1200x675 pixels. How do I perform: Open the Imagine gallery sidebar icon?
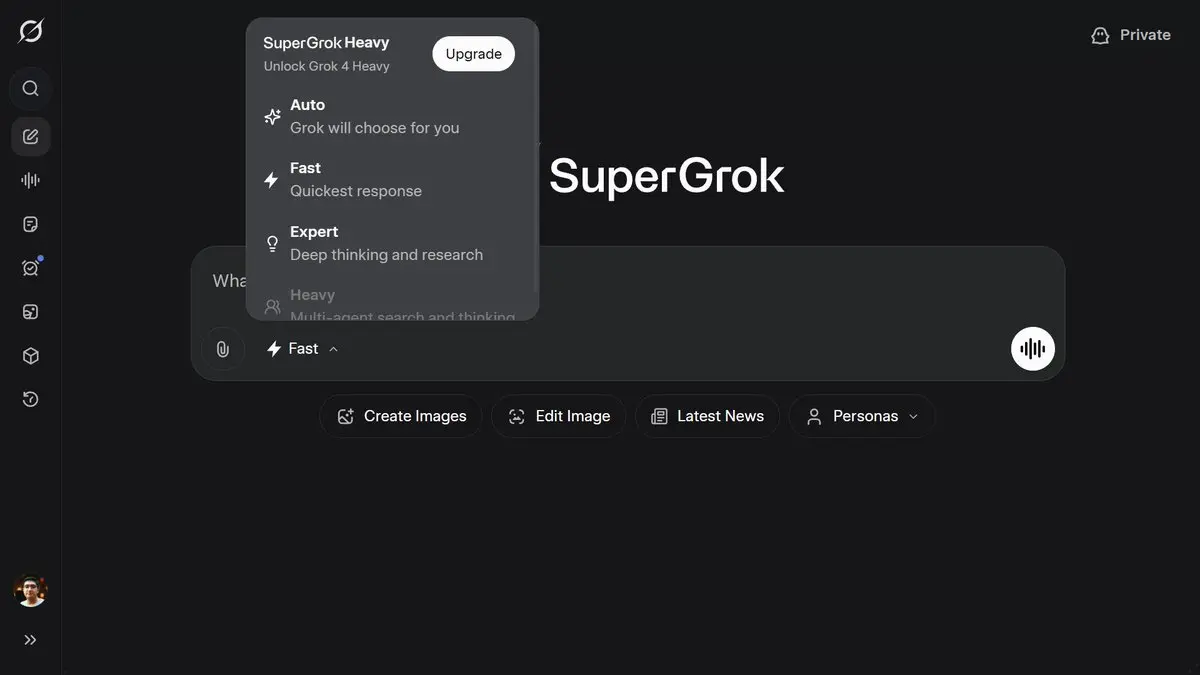click(31, 312)
